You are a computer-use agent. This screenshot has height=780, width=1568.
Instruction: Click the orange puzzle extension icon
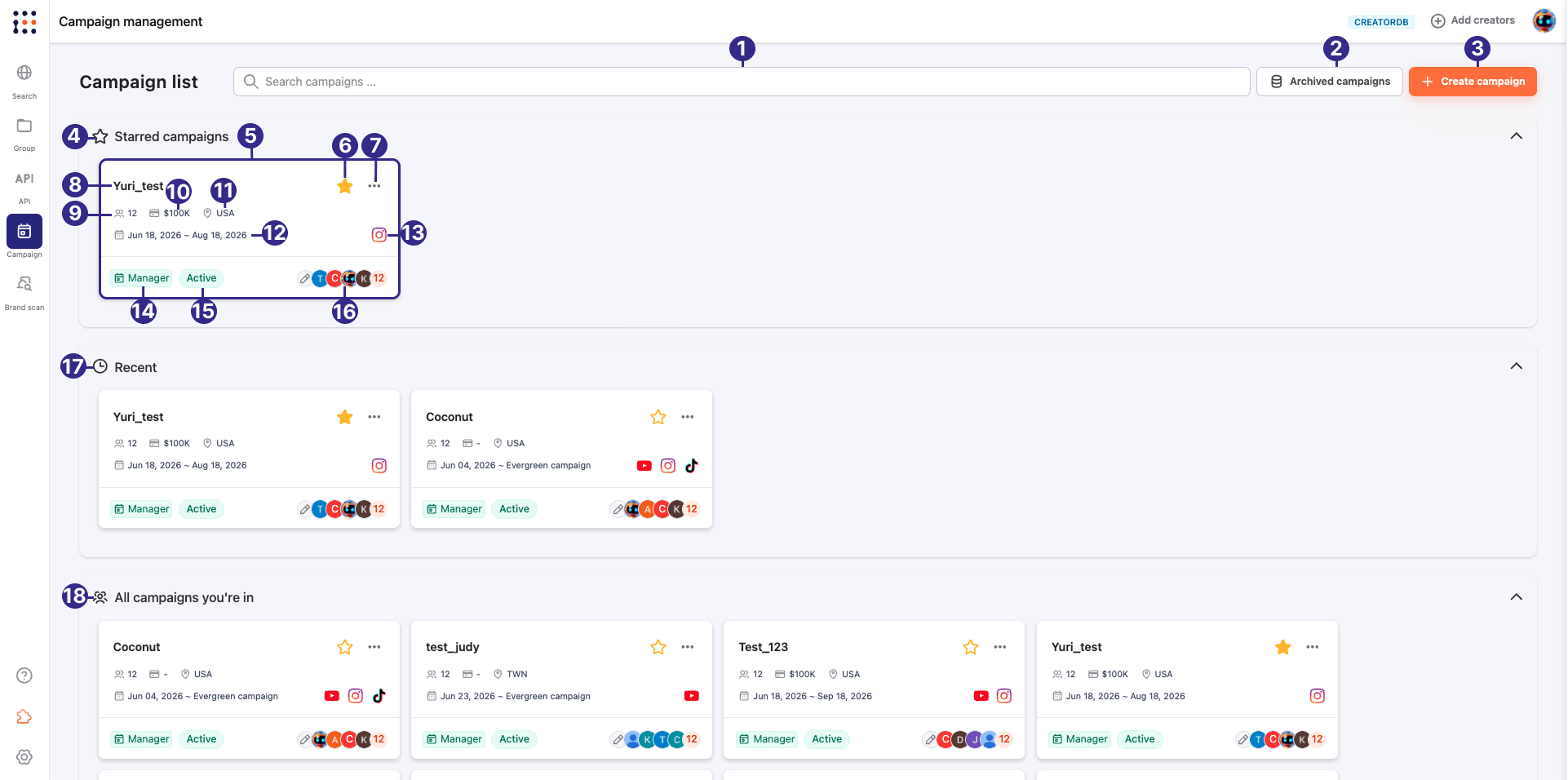click(x=24, y=716)
